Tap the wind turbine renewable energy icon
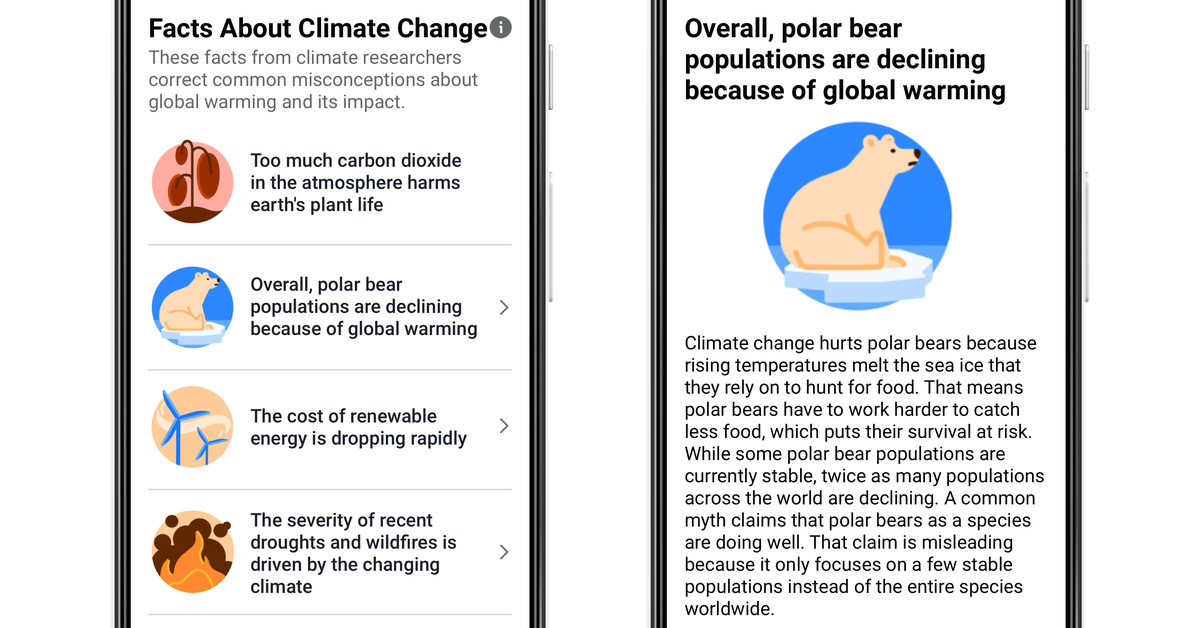The image size is (1200, 628). [x=193, y=427]
